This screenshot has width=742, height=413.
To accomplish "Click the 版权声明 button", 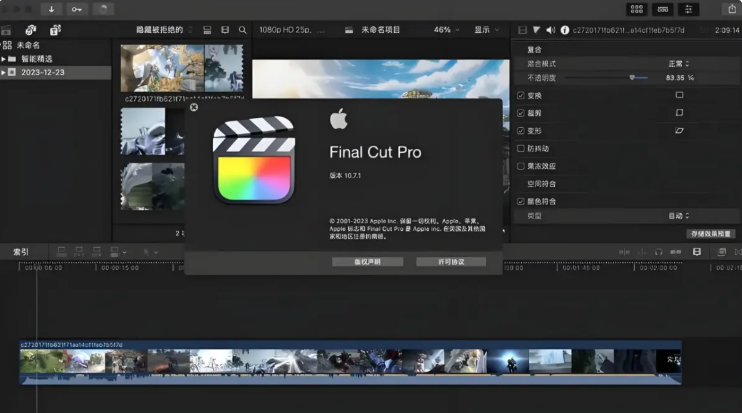I will coord(367,261).
